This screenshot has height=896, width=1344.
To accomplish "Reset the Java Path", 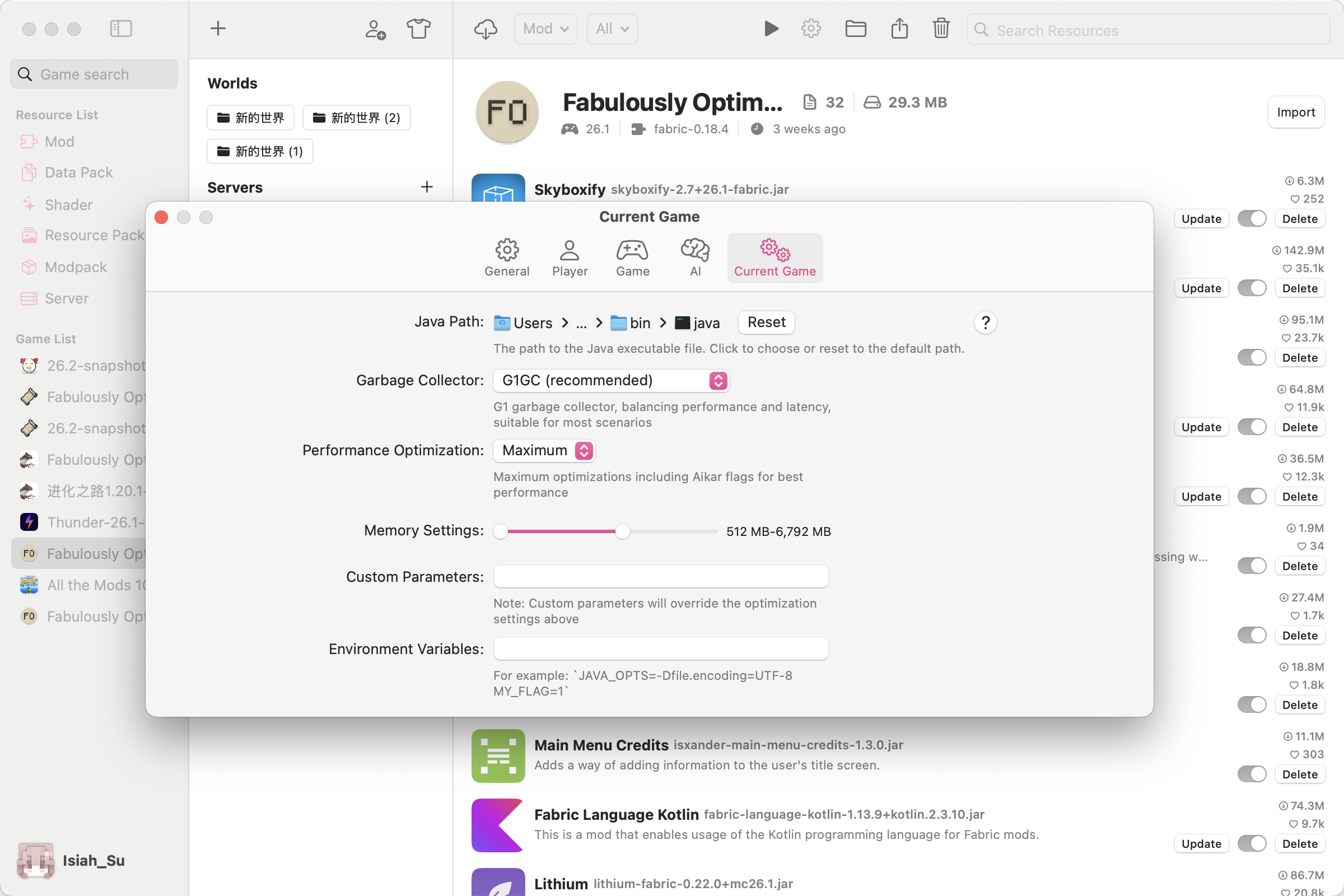I will coord(766,323).
